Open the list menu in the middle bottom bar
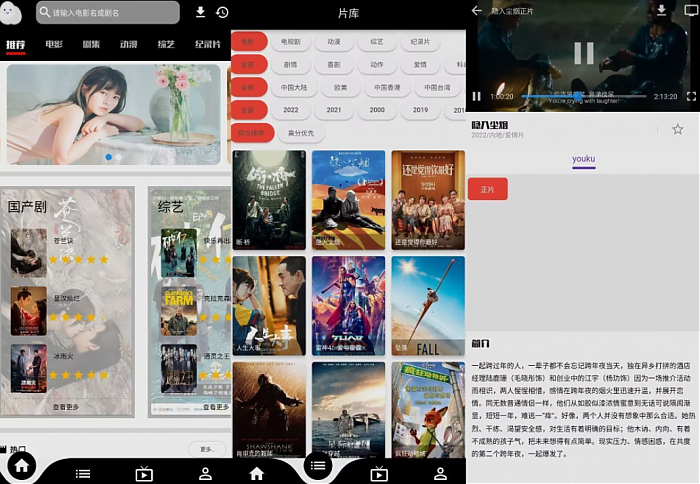Screen dimensions: 700x484 (318, 465)
